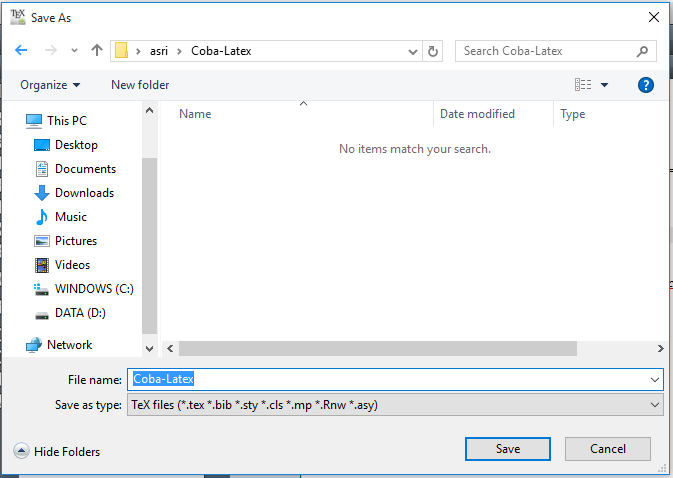Open Pictures in navigation pane
673x478 pixels.
coord(66,241)
